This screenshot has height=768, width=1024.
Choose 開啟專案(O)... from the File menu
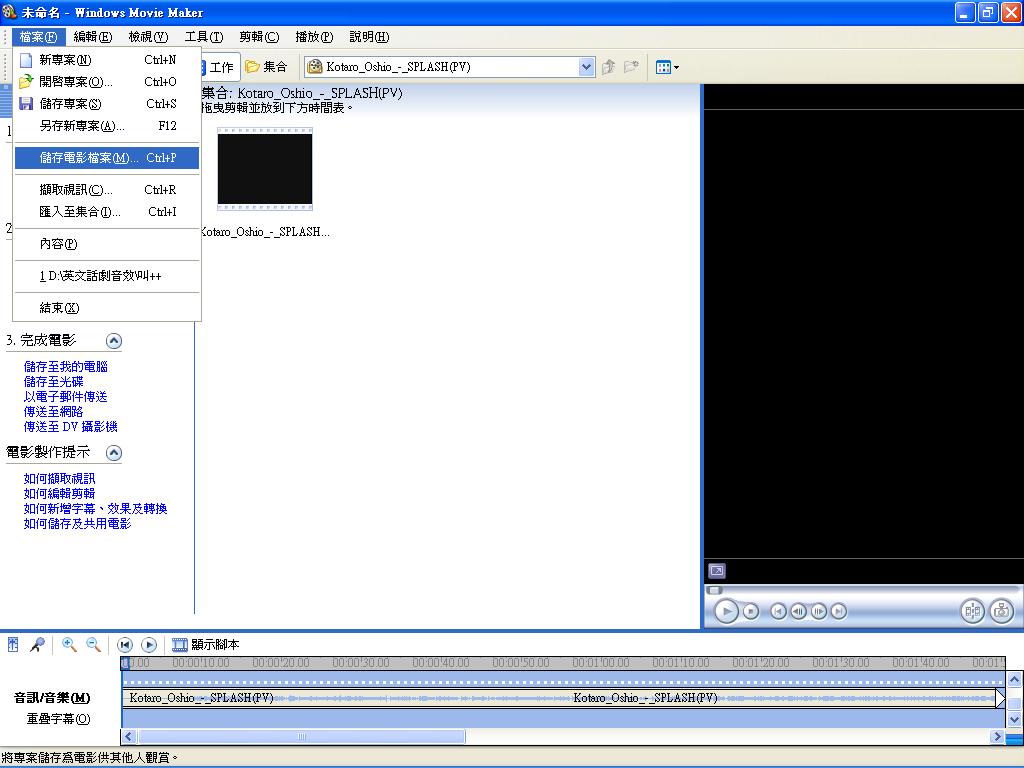tap(106, 82)
